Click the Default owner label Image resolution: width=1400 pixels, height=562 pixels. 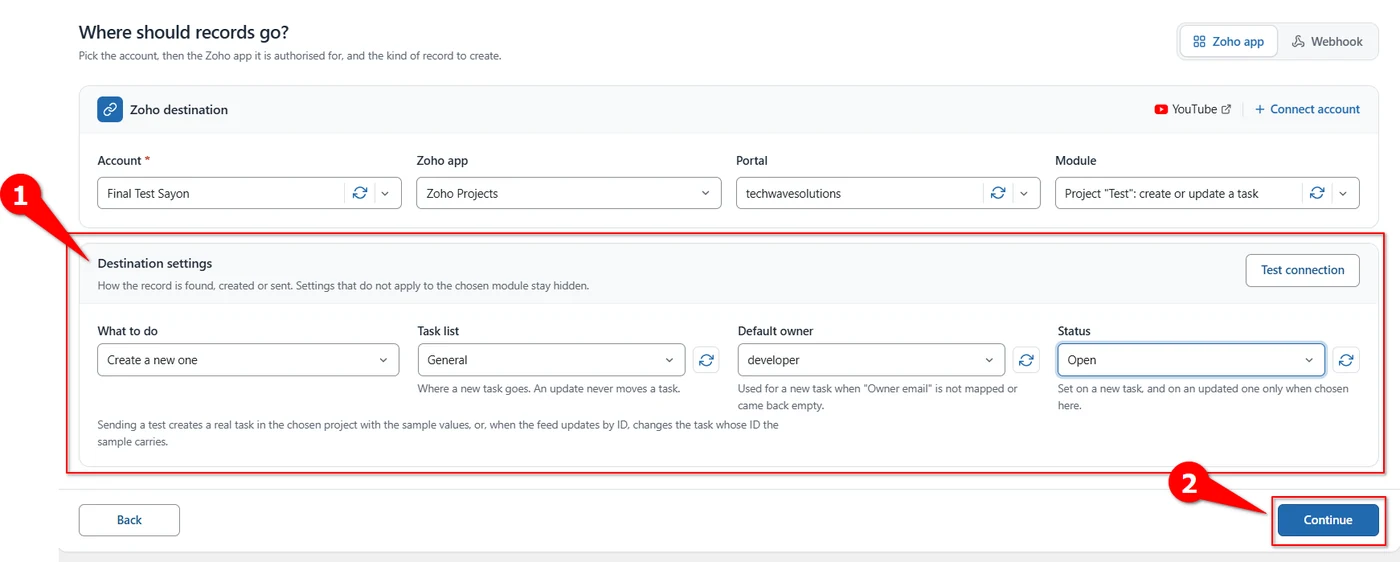coord(776,331)
